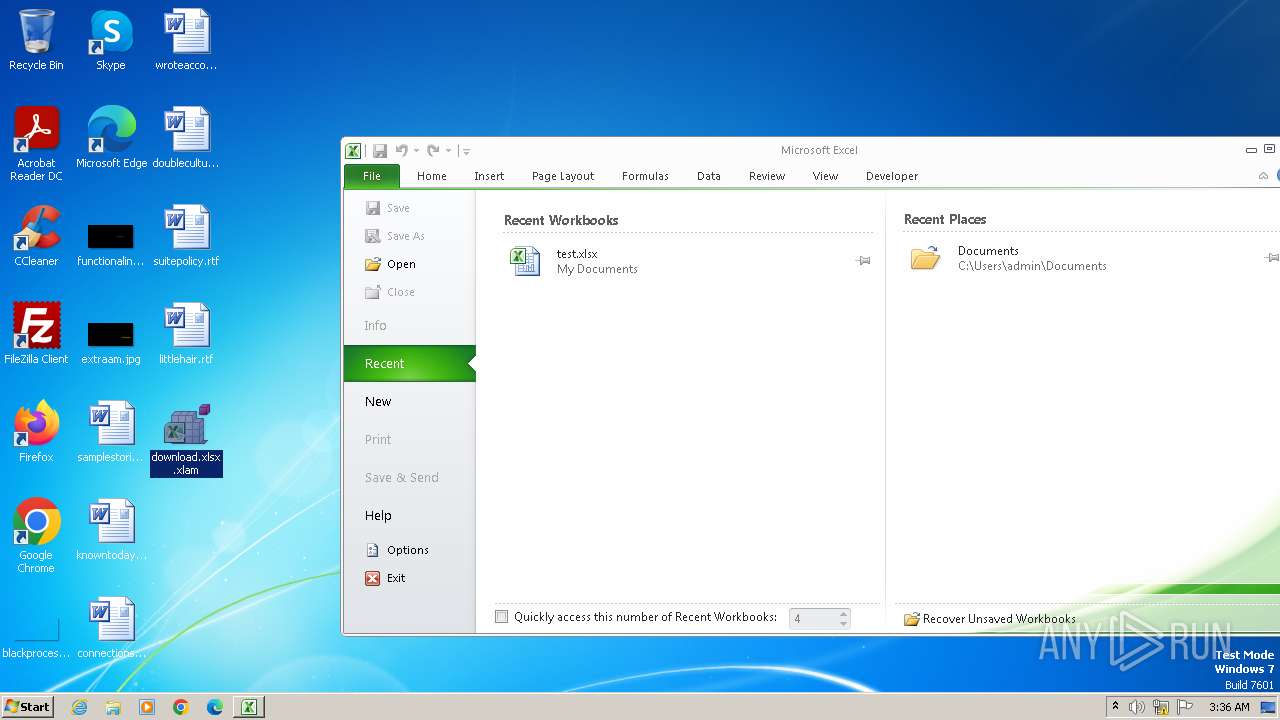The width and height of the screenshot is (1280, 720).
Task: Select Recent in the Backstage sidebar
Action: pyautogui.click(x=409, y=364)
